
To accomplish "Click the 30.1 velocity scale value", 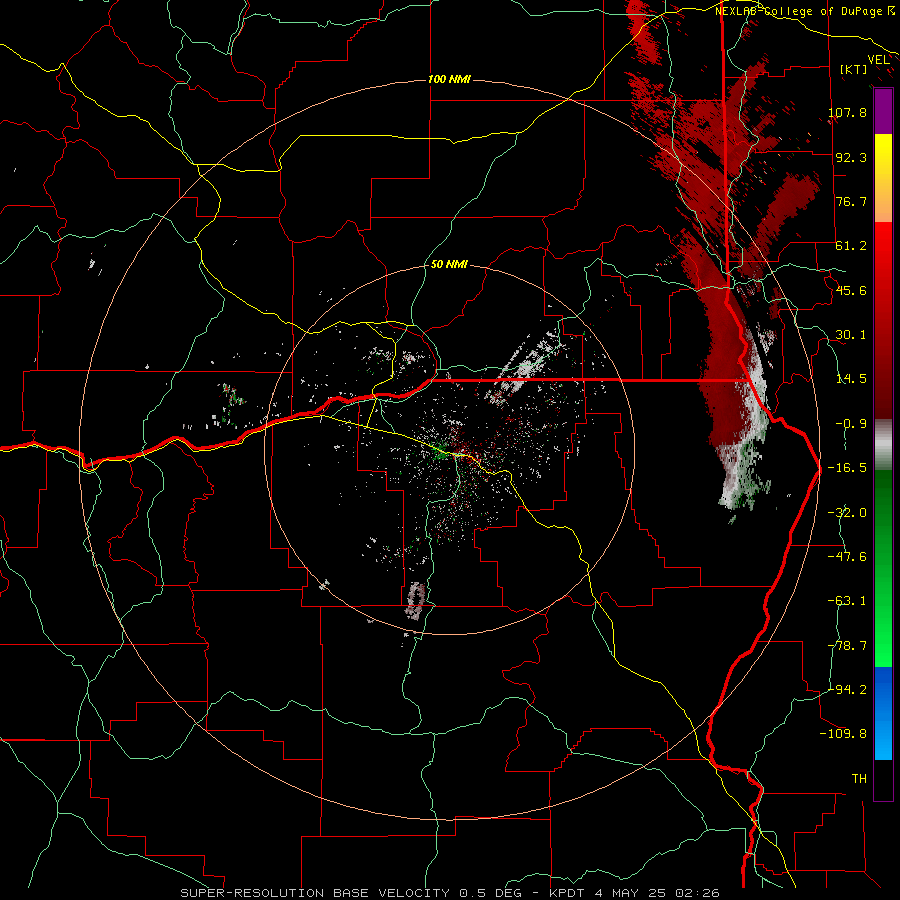I will tap(851, 335).
